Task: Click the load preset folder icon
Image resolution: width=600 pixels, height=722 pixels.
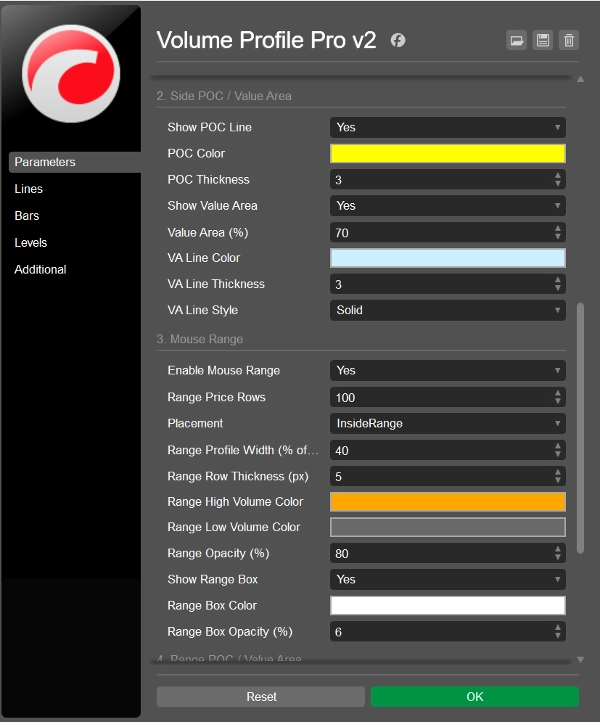Action: pos(517,41)
